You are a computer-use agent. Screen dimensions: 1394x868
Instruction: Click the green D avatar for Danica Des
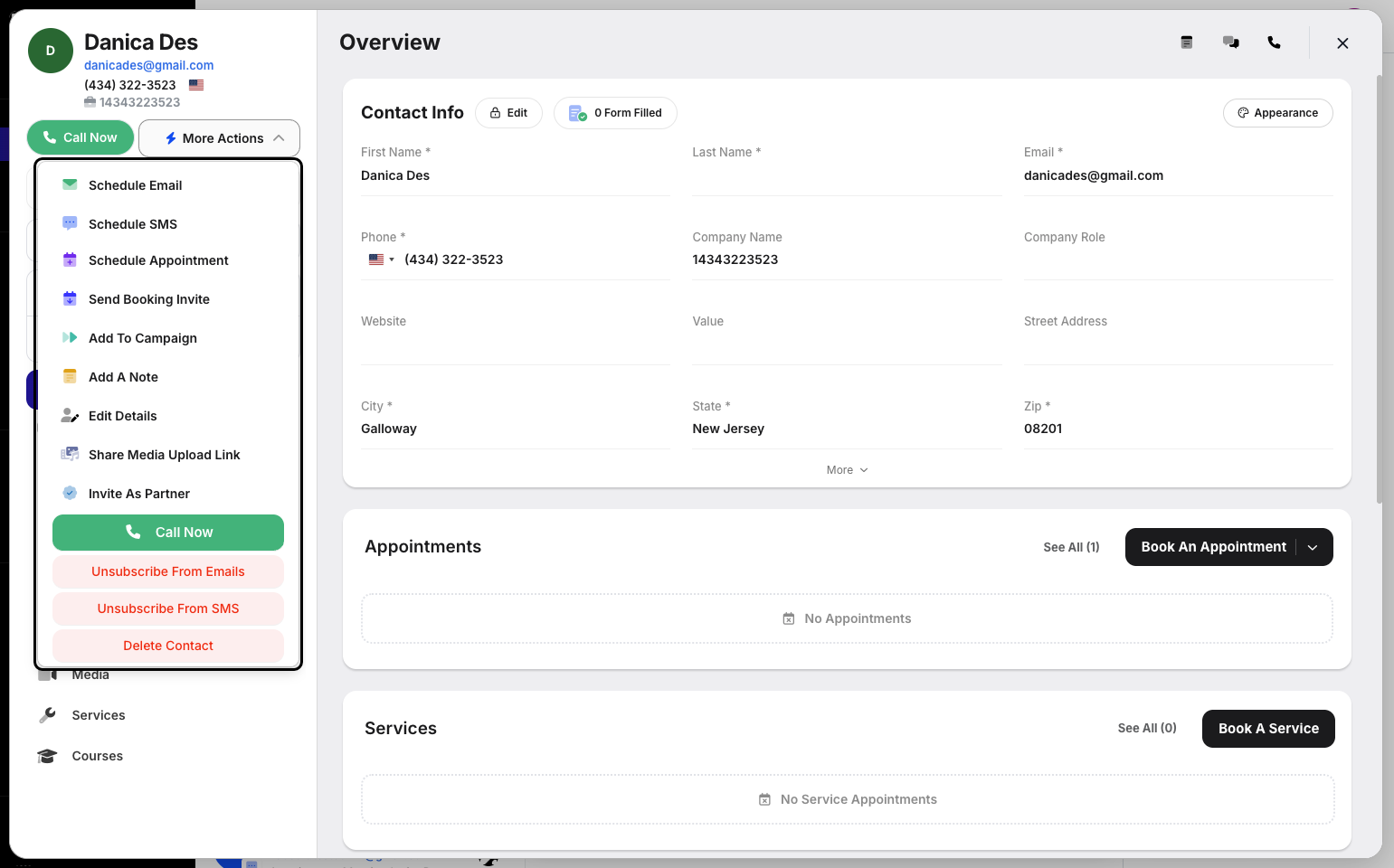coord(51,51)
